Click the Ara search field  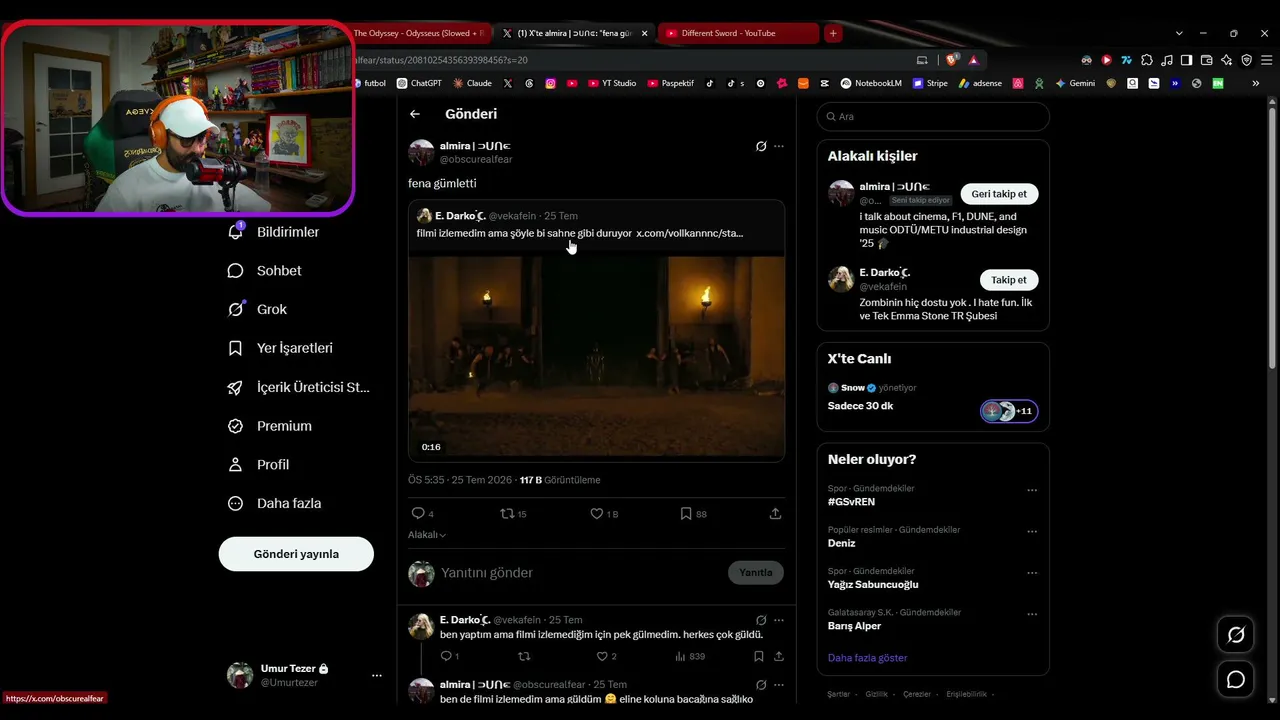click(x=933, y=117)
